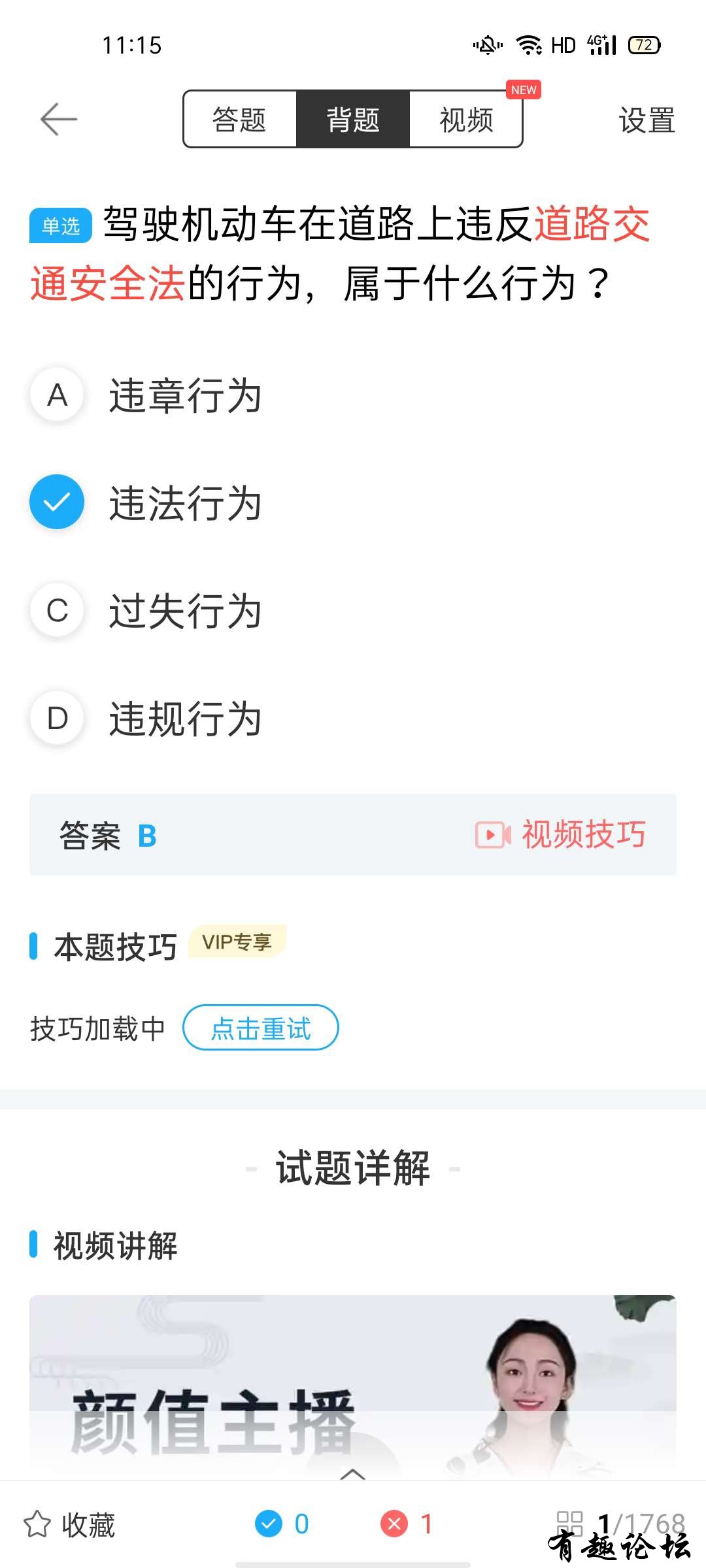Open the 视频技巧 link
The height and width of the screenshot is (1568, 706).
point(561,834)
